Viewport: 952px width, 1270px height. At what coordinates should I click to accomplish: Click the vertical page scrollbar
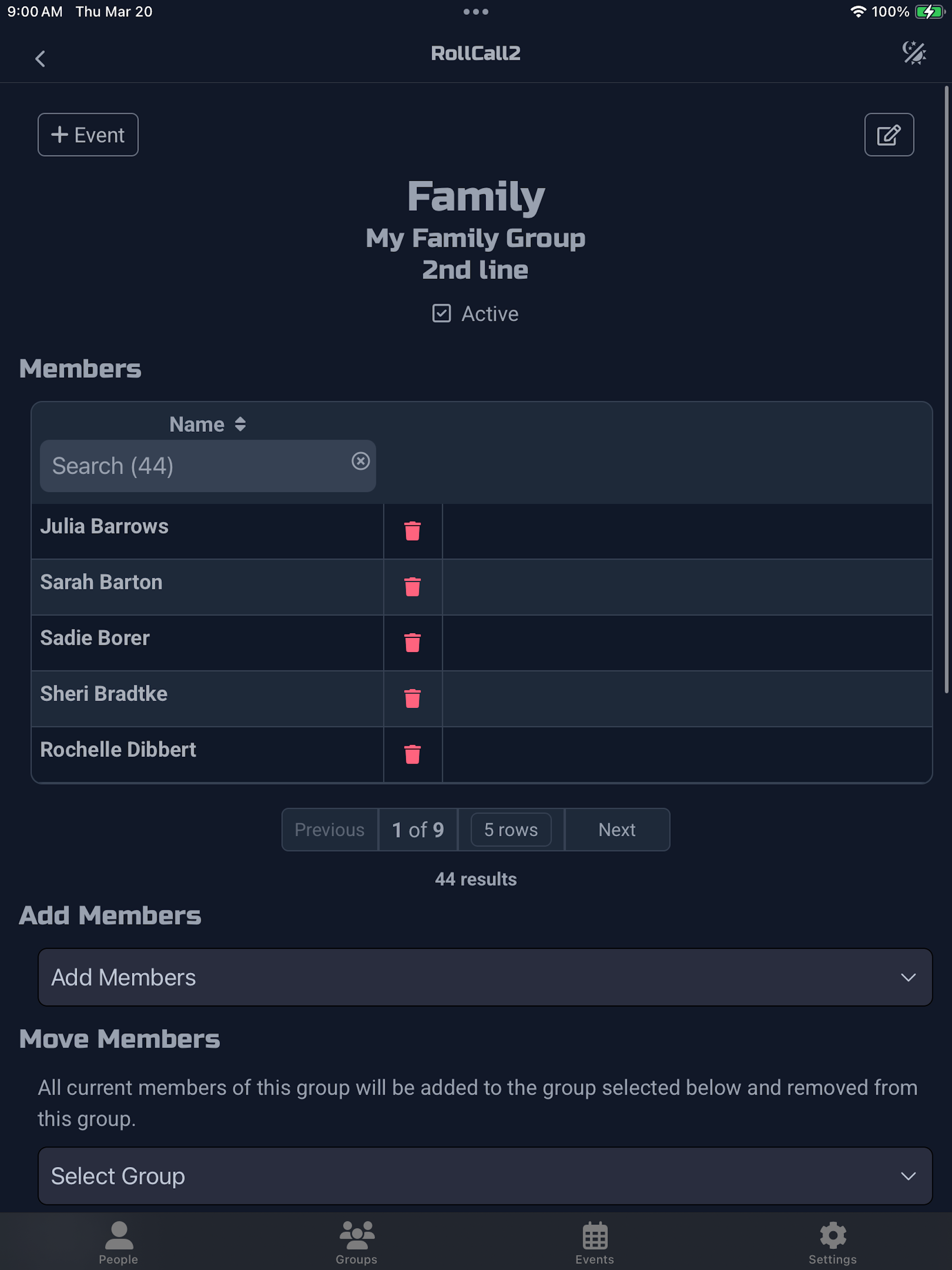click(x=946, y=389)
